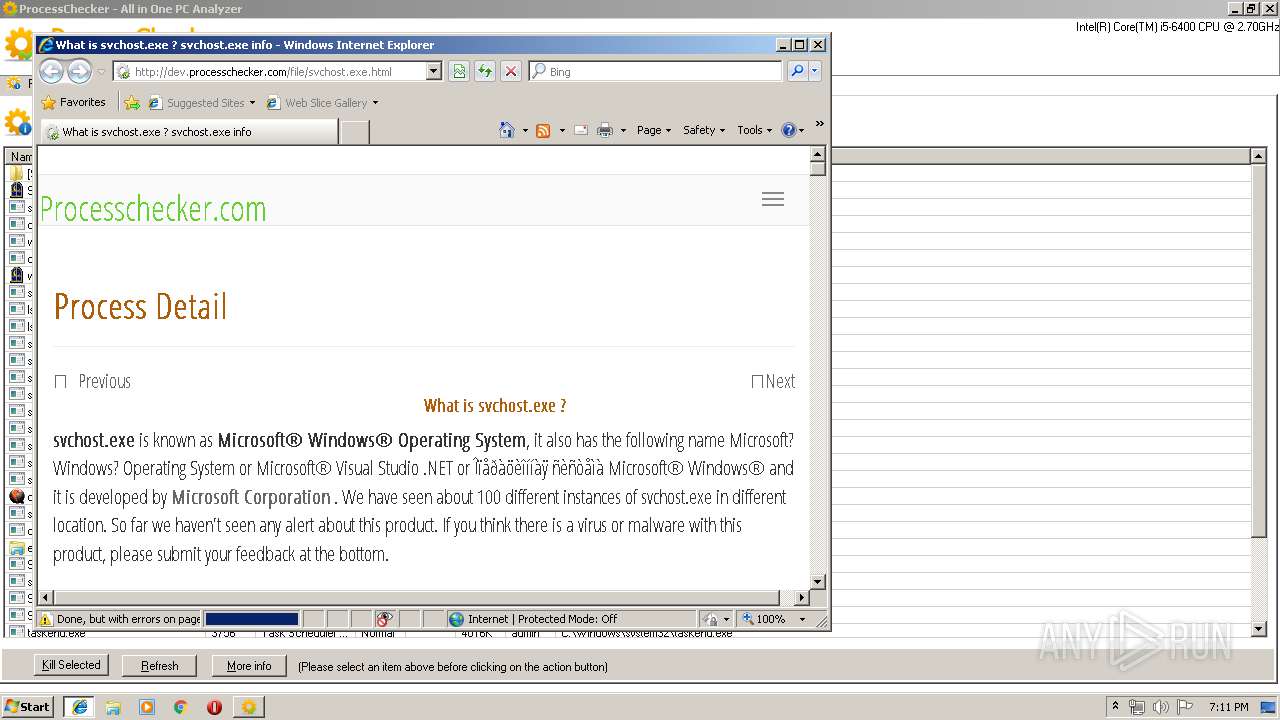1280x720 pixels.
Task: Click the popup blocker status icon
Action: click(x=385, y=619)
